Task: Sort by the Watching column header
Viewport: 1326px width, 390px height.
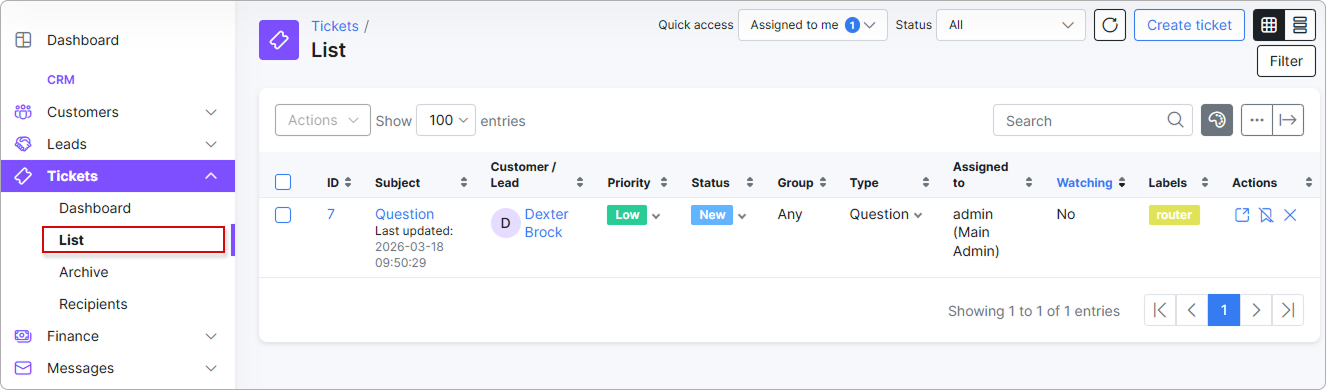Action: pos(1092,183)
